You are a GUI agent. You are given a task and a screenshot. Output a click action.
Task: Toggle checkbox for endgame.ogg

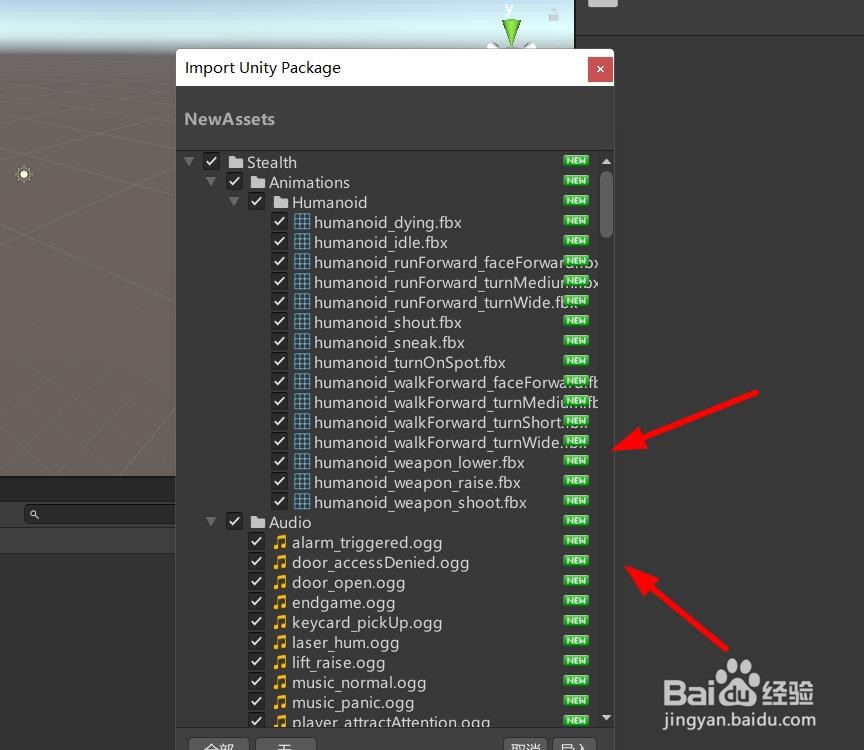pos(256,601)
